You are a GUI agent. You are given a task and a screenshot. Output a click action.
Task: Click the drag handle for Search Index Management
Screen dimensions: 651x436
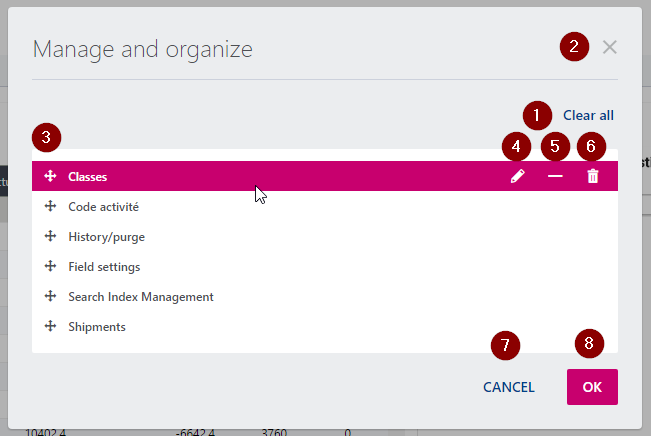pyautogui.click(x=50, y=297)
